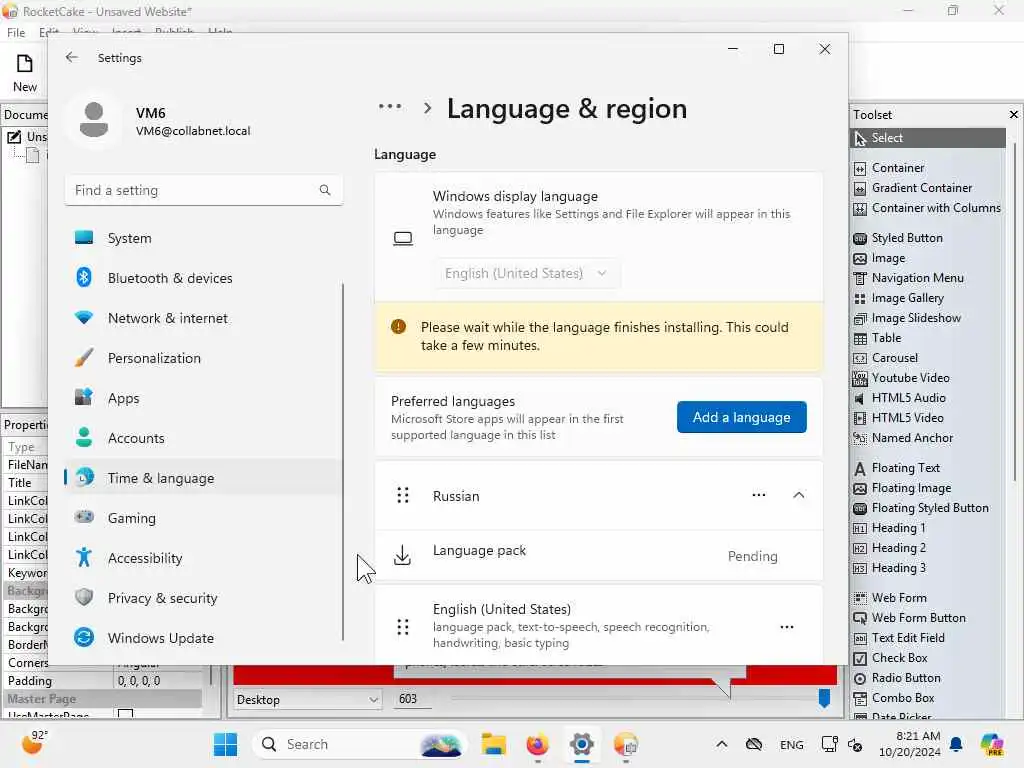Click New document icon in RocketCake

click(25, 73)
